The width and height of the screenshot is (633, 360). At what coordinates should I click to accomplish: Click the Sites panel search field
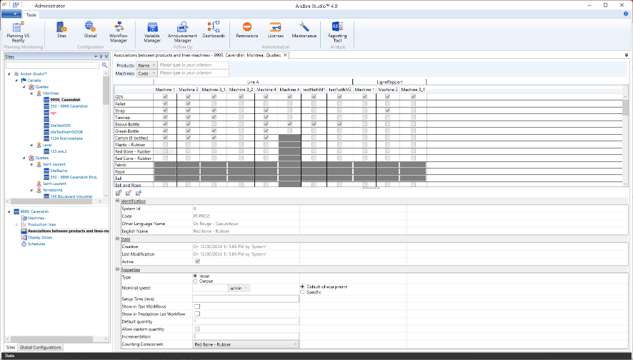pyautogui.click(x=52, y=65)
